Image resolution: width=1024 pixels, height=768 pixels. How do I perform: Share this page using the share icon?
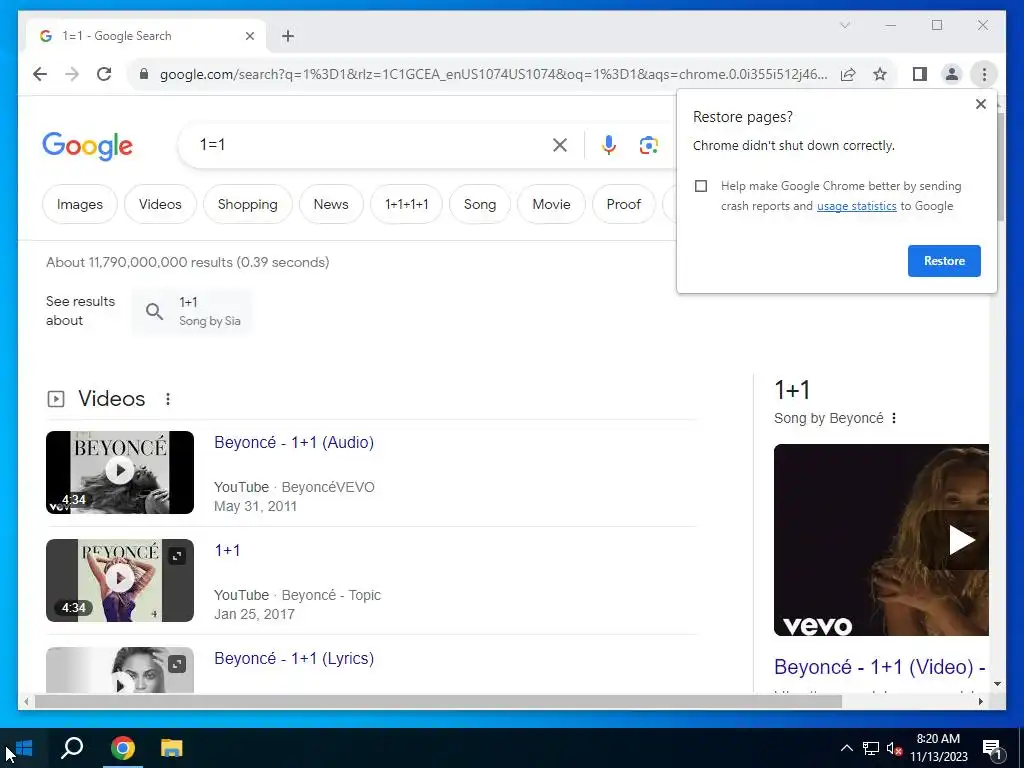tap(848, 74)
